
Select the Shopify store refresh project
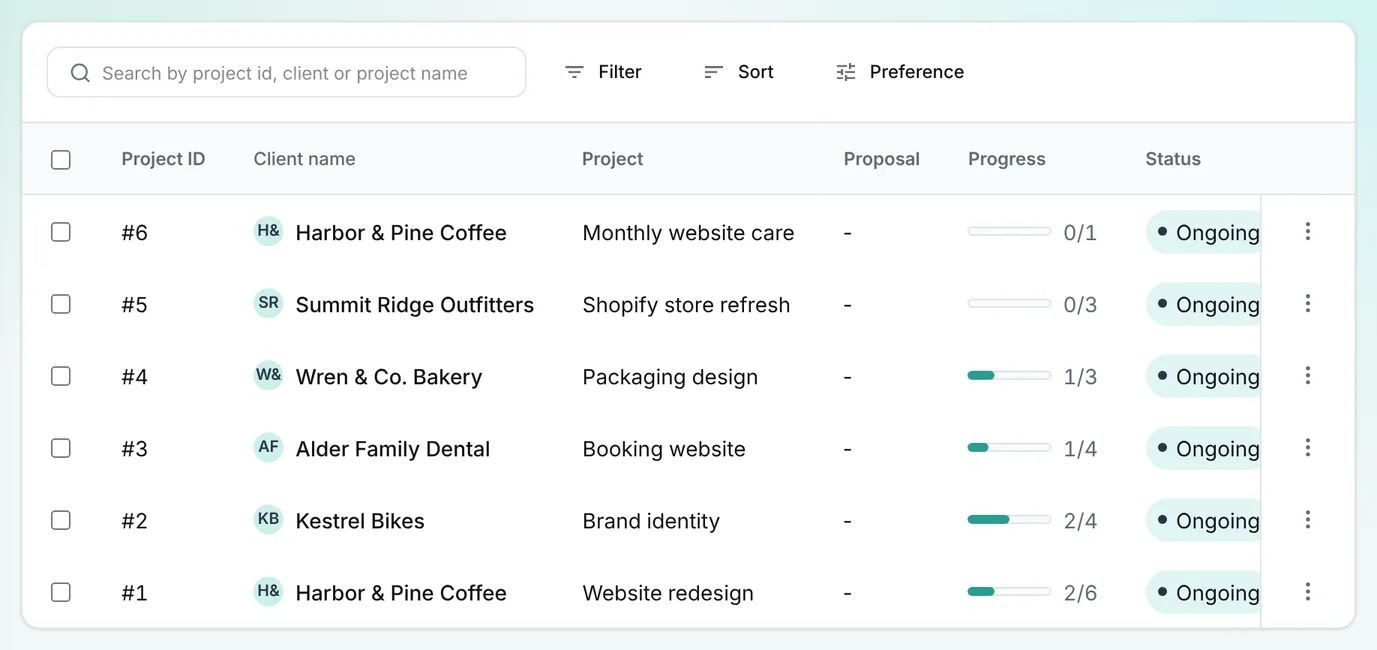(x=686, y=304)
